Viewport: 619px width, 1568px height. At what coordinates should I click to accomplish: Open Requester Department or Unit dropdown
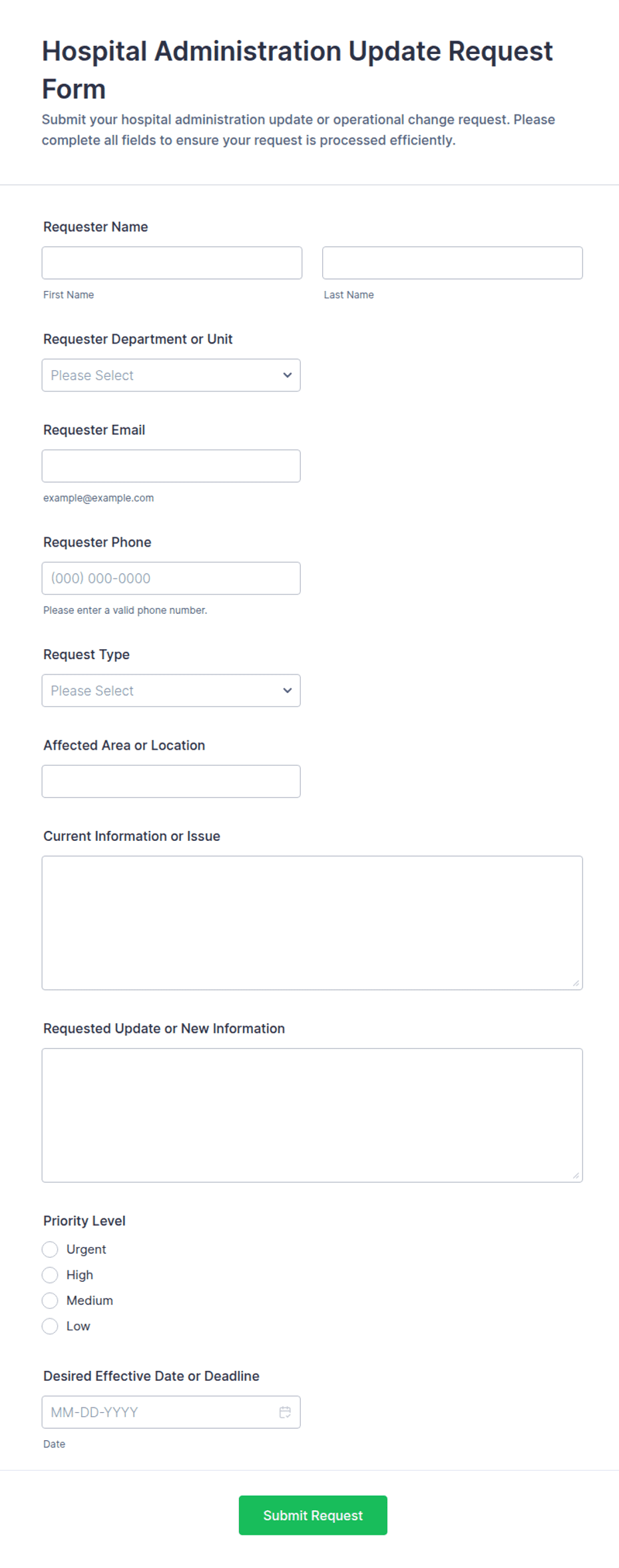(x=171, y=375)
